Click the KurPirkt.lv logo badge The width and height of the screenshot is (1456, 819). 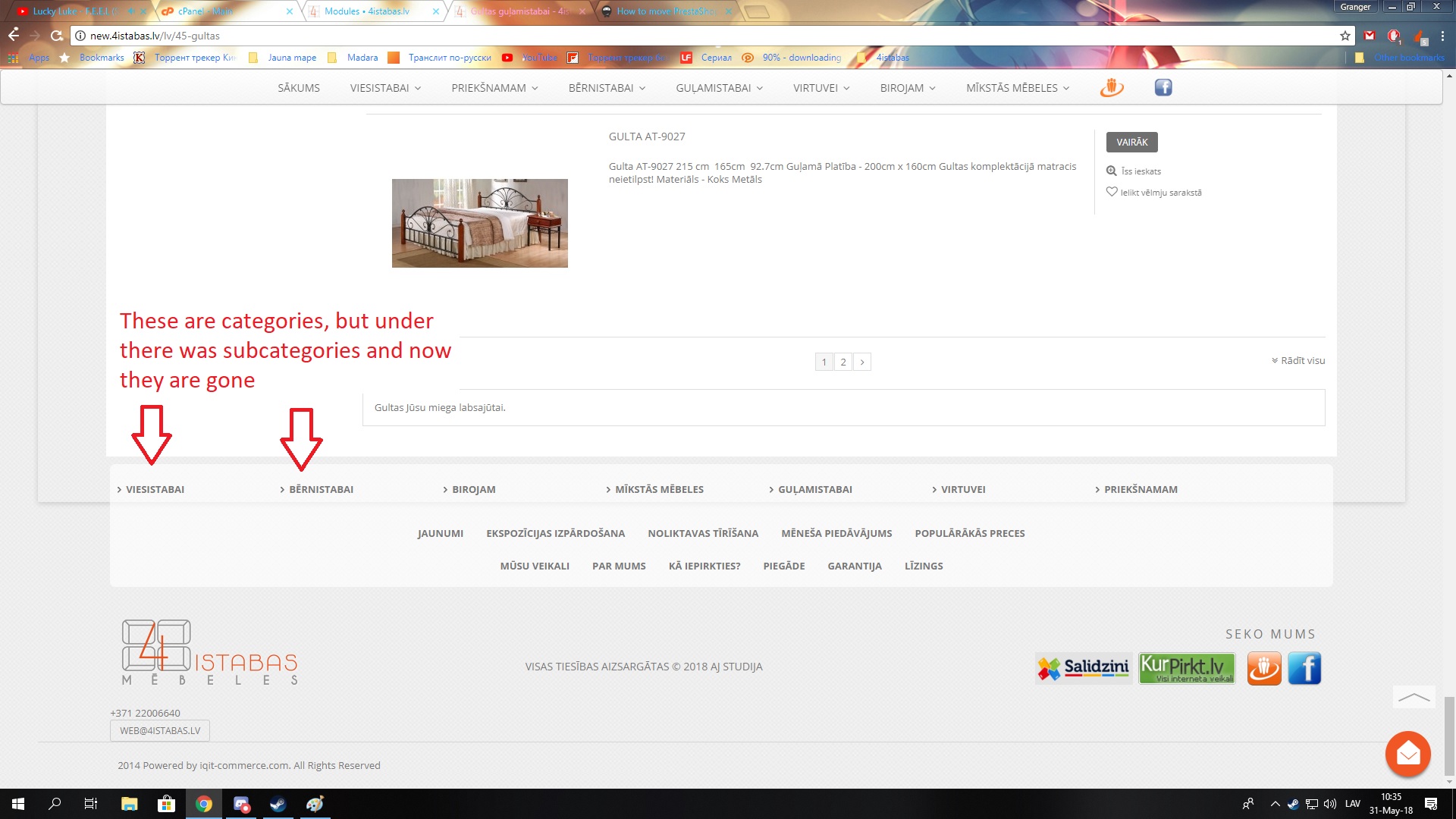(1187, 668)
